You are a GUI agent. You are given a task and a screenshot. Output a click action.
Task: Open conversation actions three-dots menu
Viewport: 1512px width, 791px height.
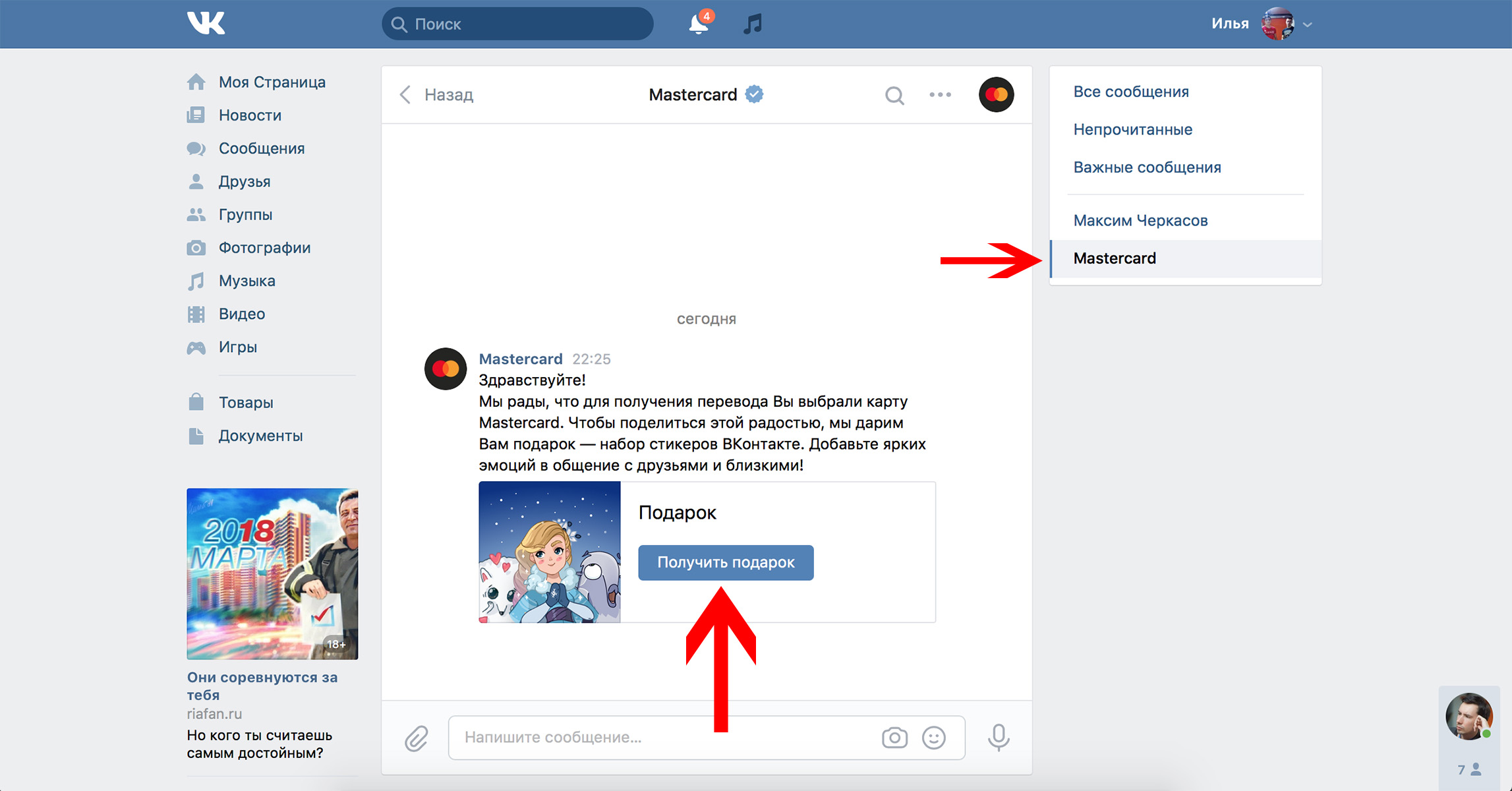[940, 95]
